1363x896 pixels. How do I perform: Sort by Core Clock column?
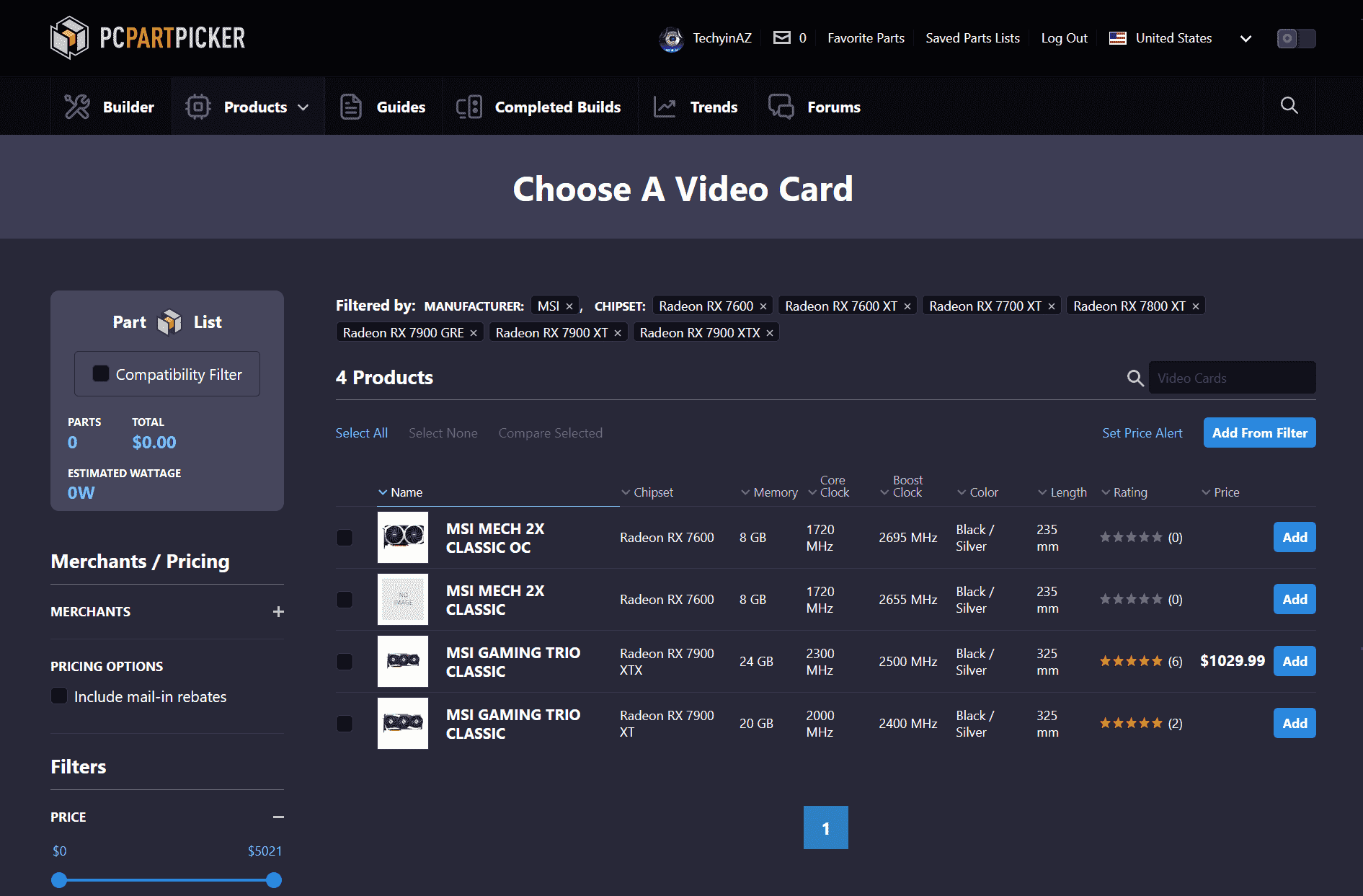pos(829,486)
